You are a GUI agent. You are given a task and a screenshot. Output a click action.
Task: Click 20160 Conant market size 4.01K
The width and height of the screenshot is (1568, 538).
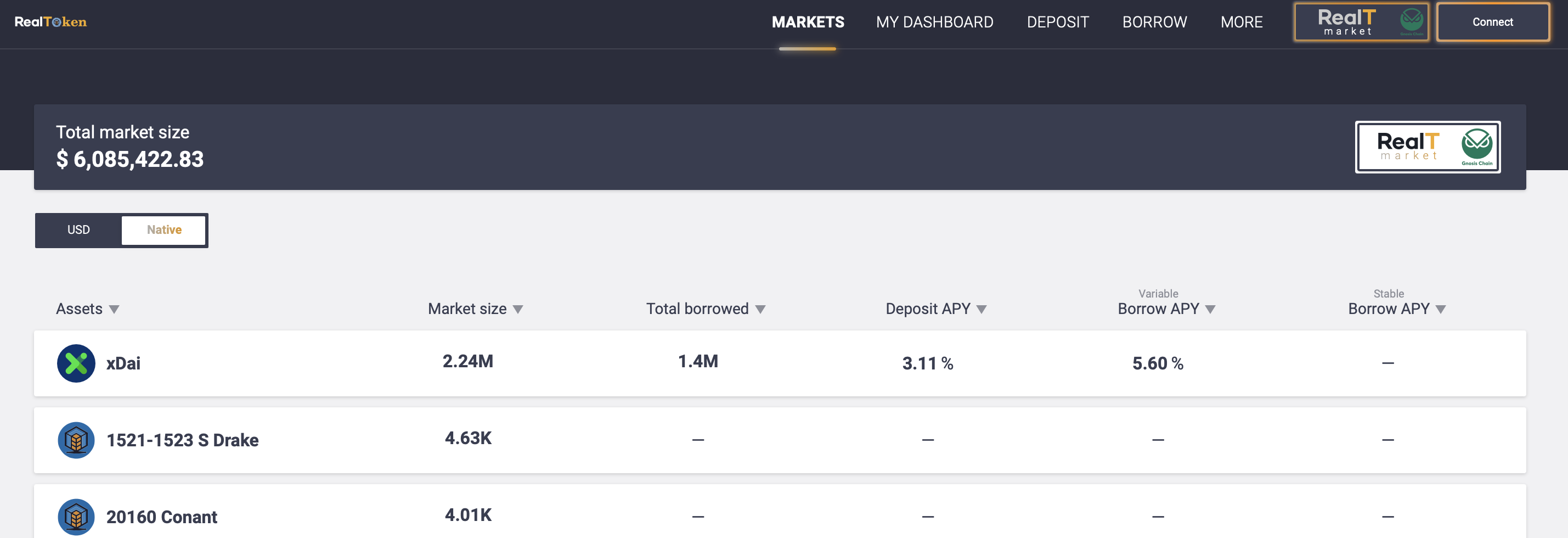pos(467,515)
